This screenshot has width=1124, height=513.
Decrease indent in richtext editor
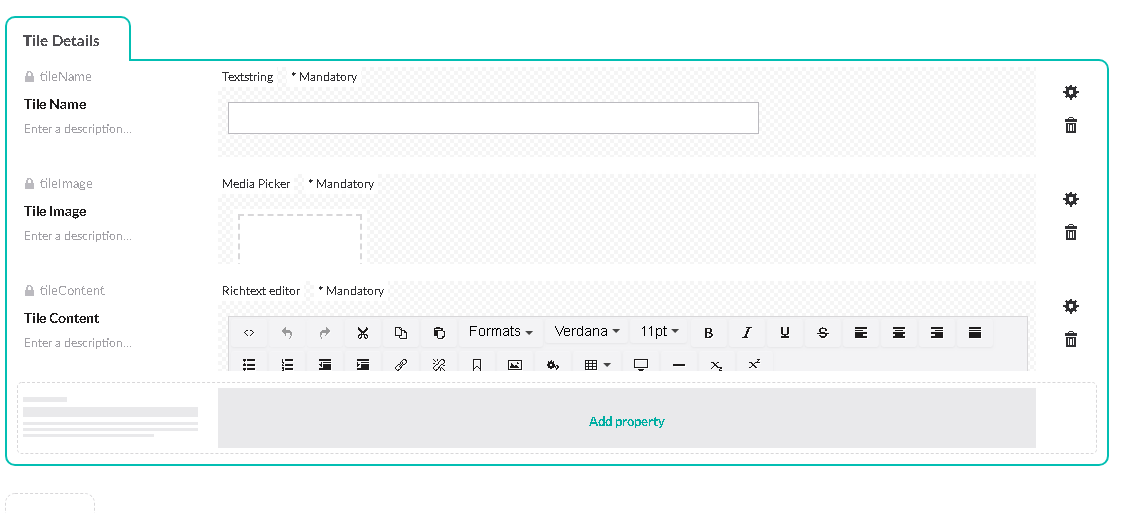tap(325, 364)
